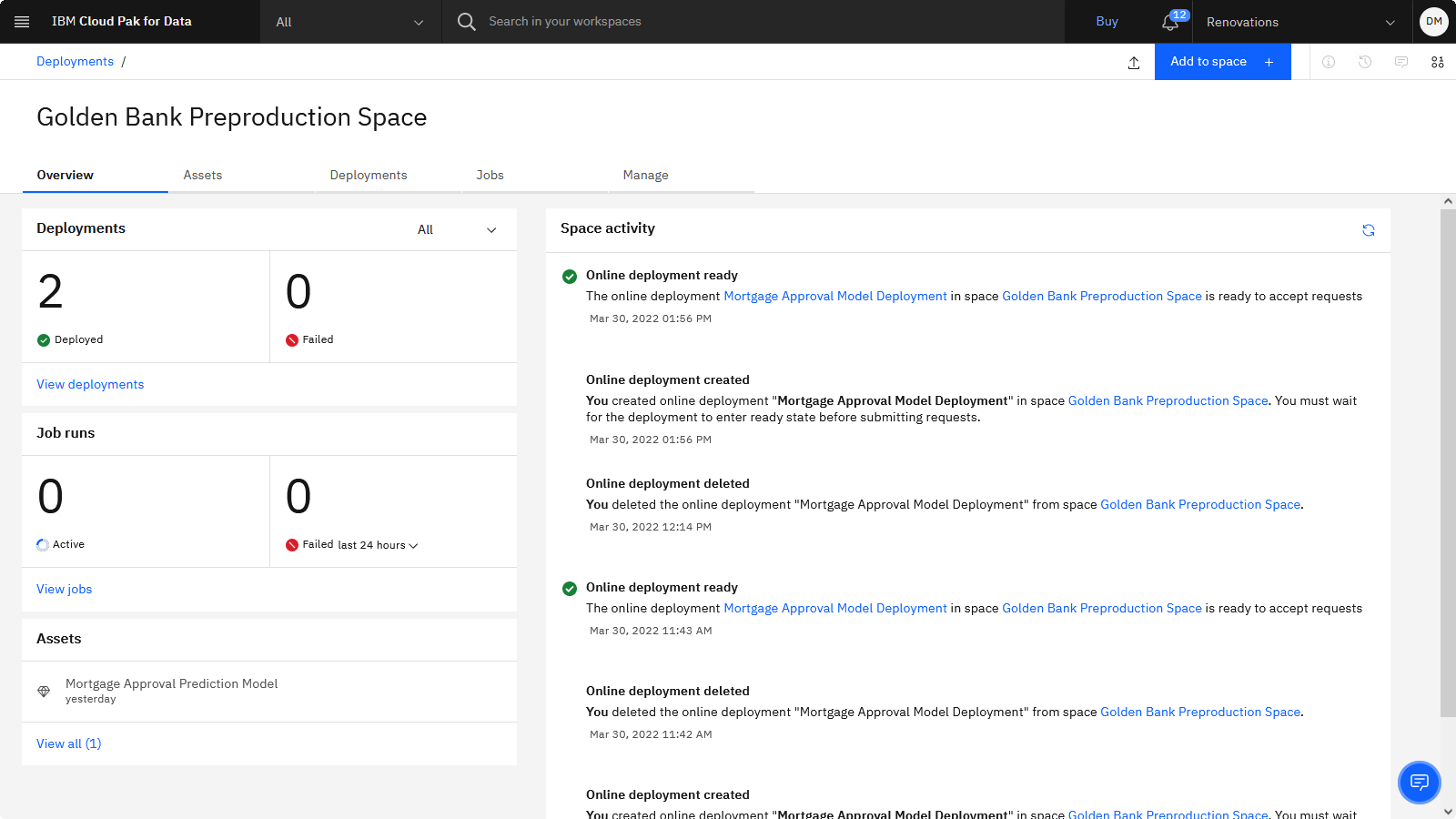Open deployment link in 11:43 AM ready entry
Image resolution: width=1456 pixels, height=819 pixels.
coord(835,609)
